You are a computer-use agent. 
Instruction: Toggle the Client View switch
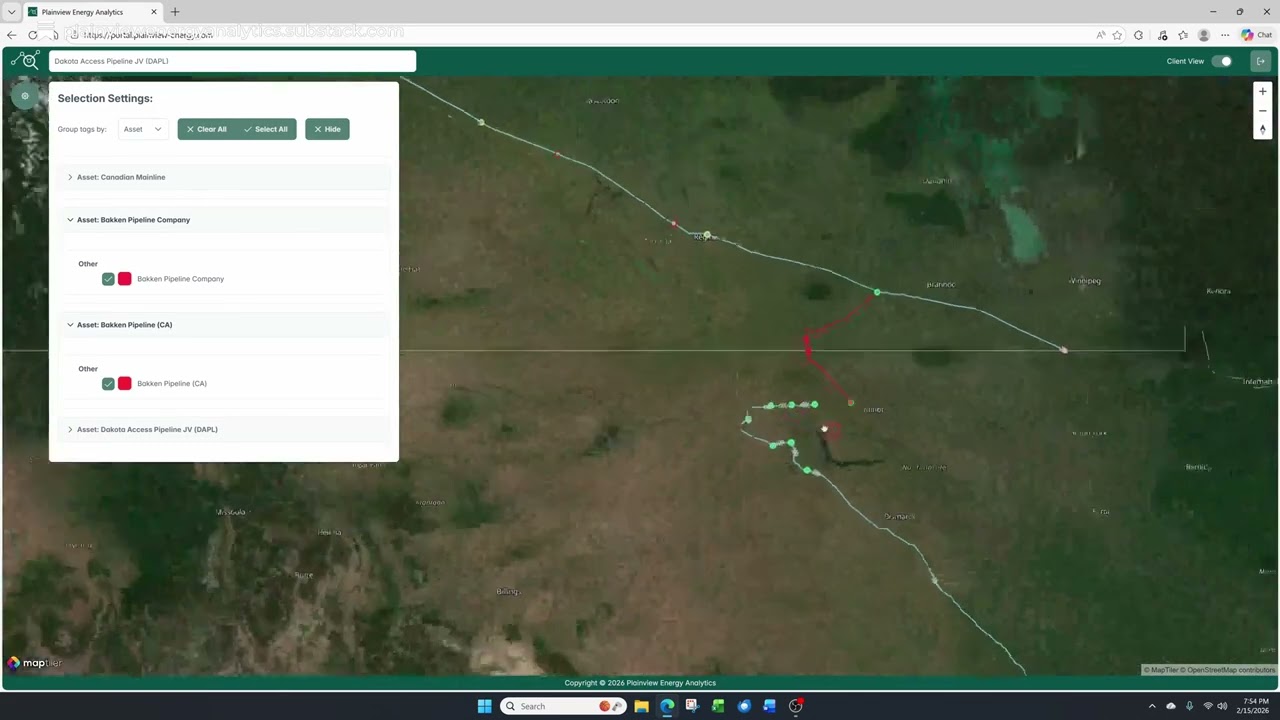click(1222, 61)
